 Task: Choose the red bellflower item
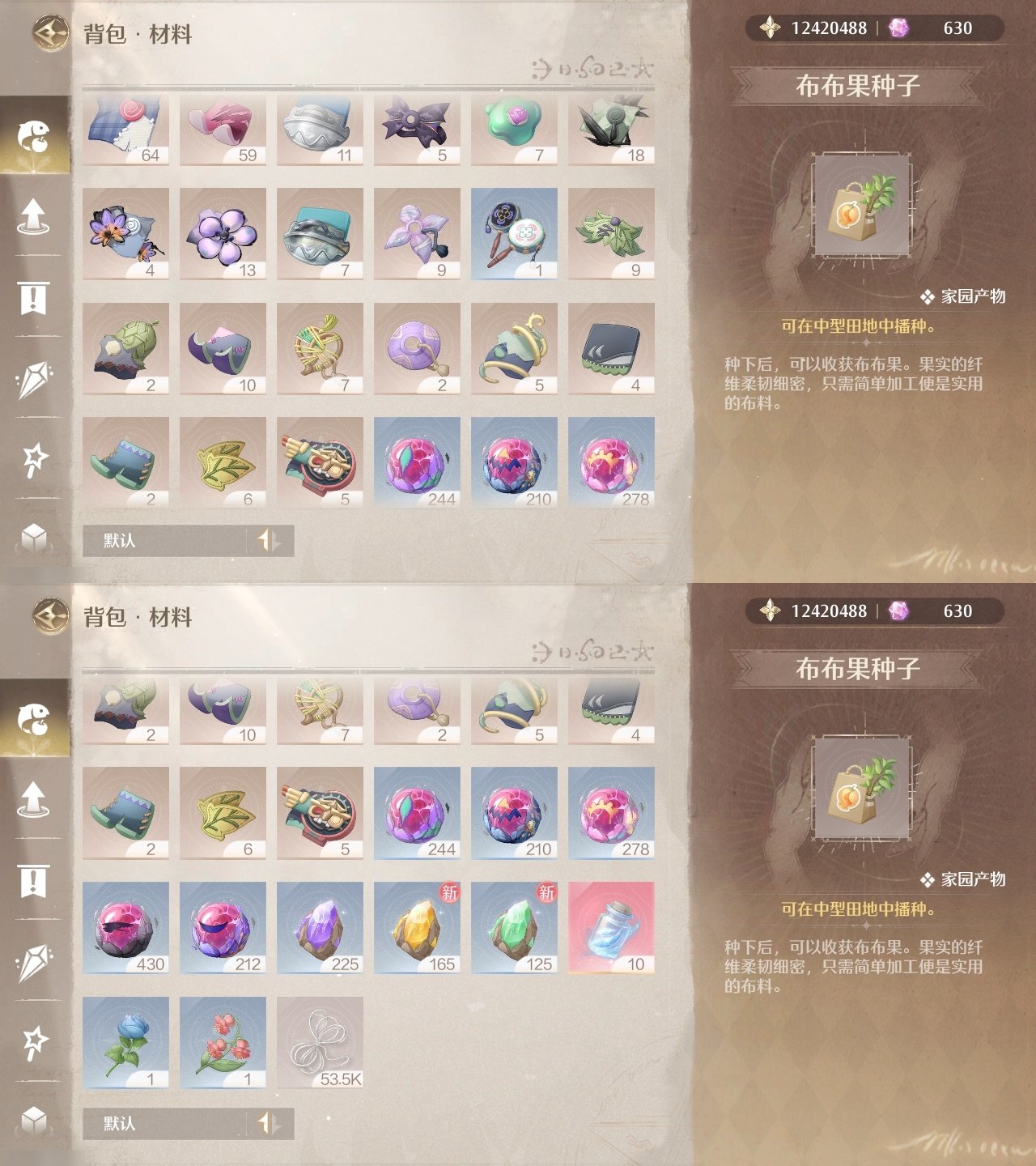pos(223,1043)
